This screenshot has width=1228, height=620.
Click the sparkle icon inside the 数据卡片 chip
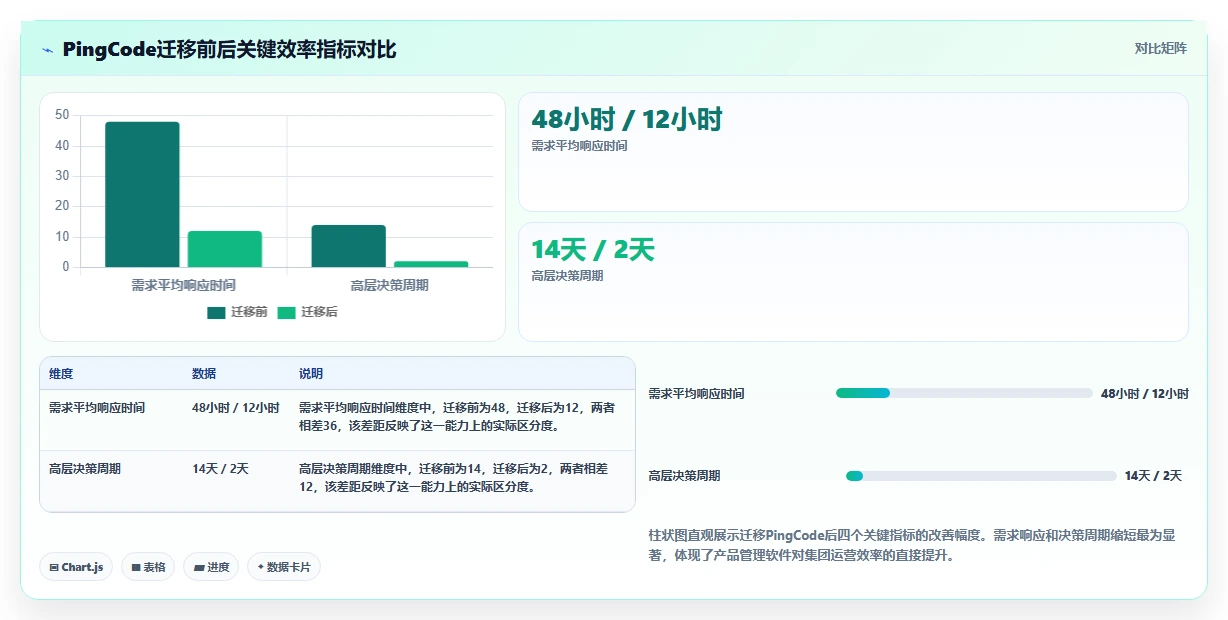click(261, 567)
